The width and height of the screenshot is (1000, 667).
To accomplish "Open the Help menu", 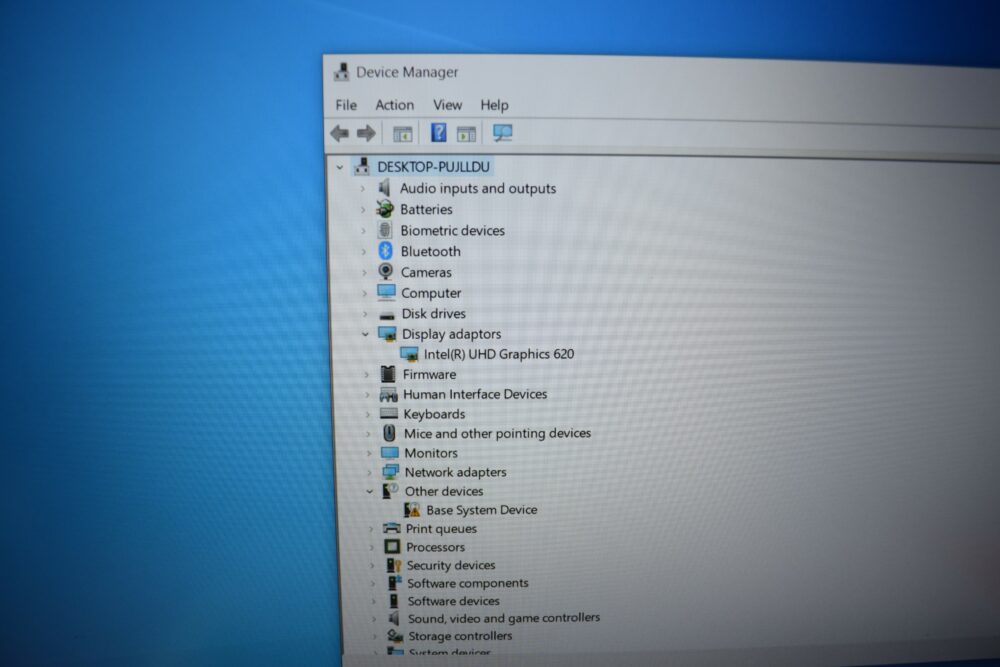I will tap(494, 105).
